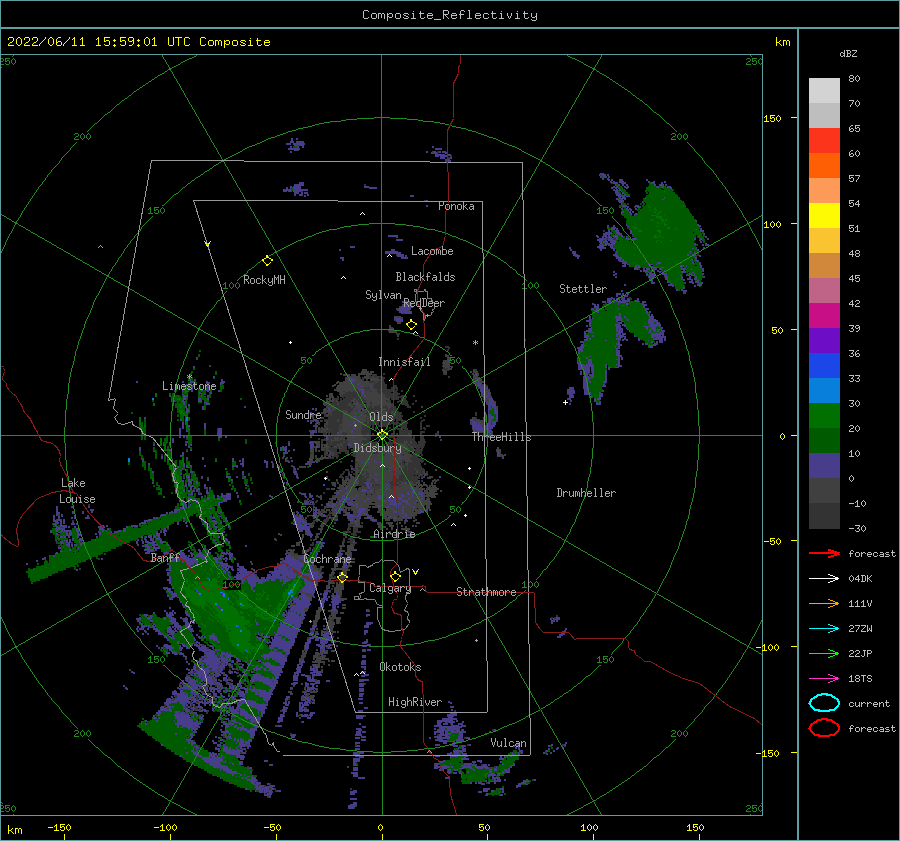This screenshot has height=841, width=900.
Task: Click the cyan 'current' ellipse in legend
Action: point(824,703)
